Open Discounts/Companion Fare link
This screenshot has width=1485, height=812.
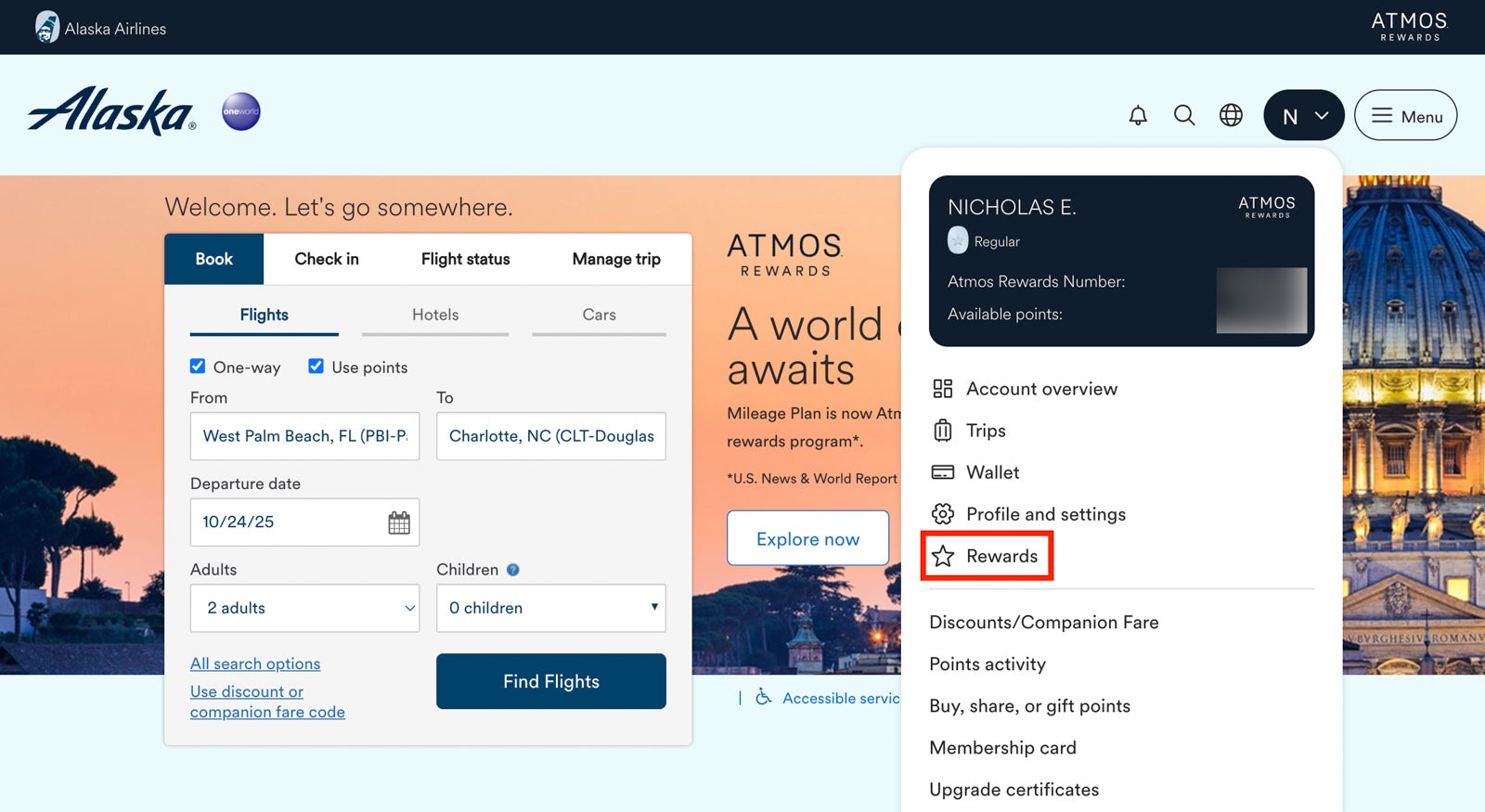point(1044,623)
